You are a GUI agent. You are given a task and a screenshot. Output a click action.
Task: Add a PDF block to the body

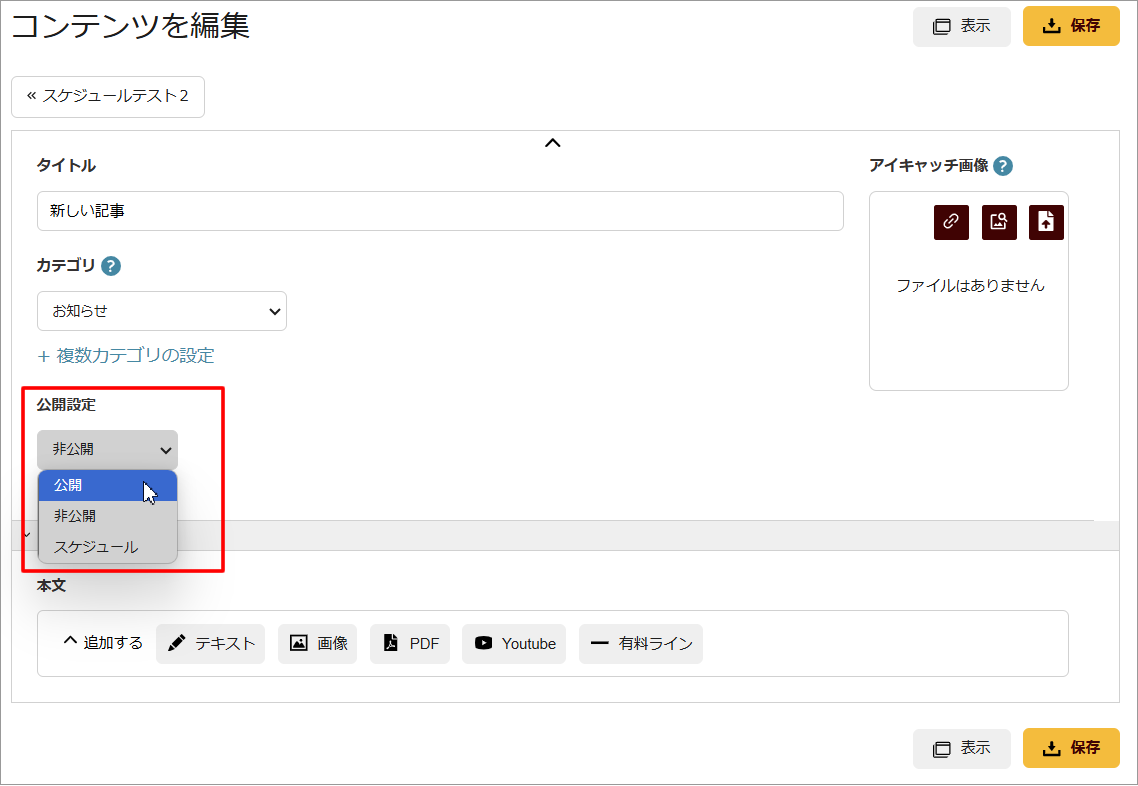pos(410,644)
